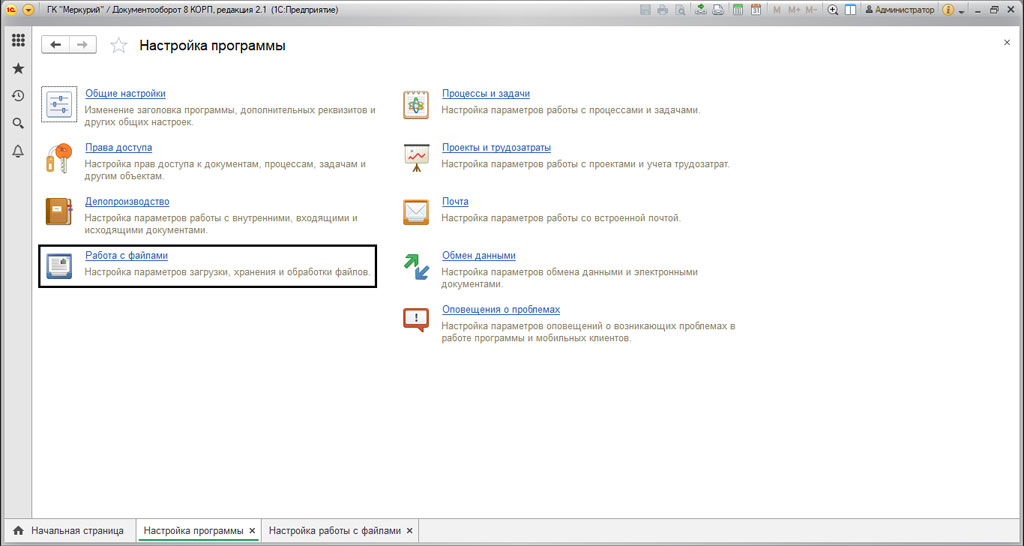Open Общие настройки link
The image size is (1024, 546).
tap(125, 94)
